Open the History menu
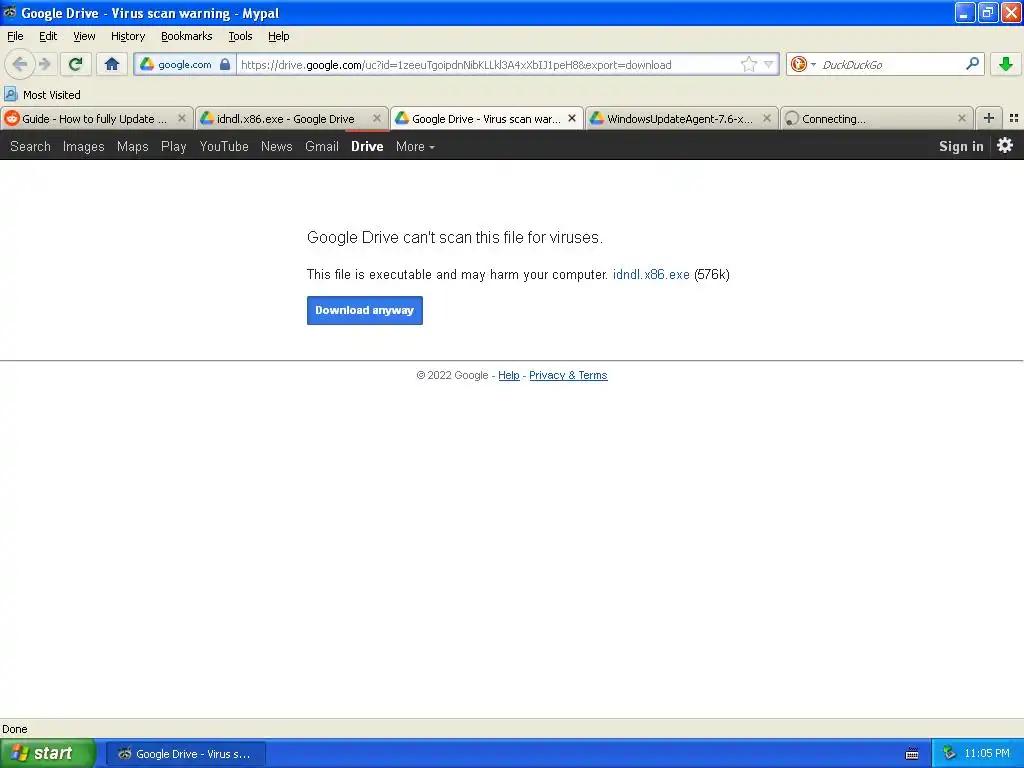1024x768 pixels. pyautogui.click(x=128, y=36)
